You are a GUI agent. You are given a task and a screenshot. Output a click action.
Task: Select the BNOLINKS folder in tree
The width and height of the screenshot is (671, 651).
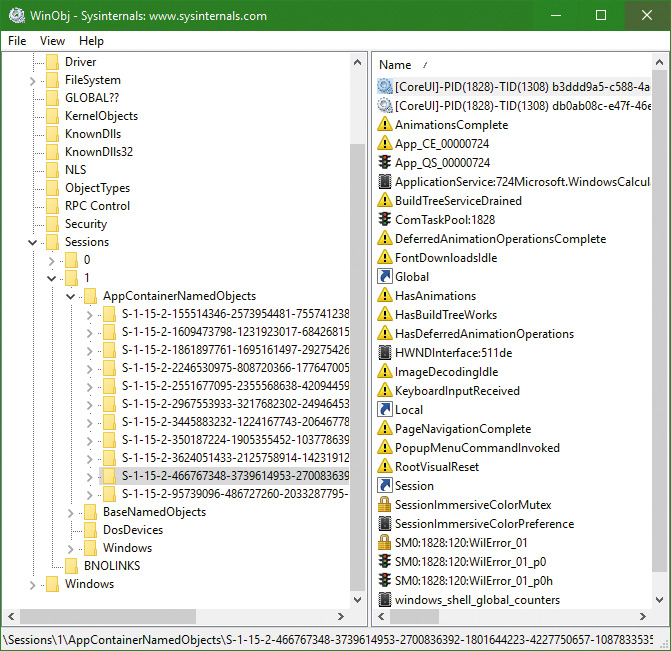click(112, 566)
